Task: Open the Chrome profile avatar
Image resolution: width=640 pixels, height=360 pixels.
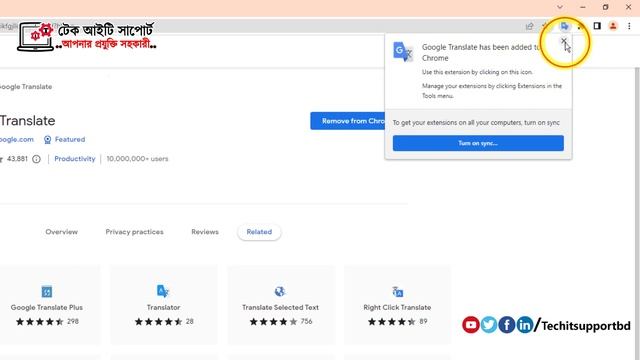Action: coord(613,26)
